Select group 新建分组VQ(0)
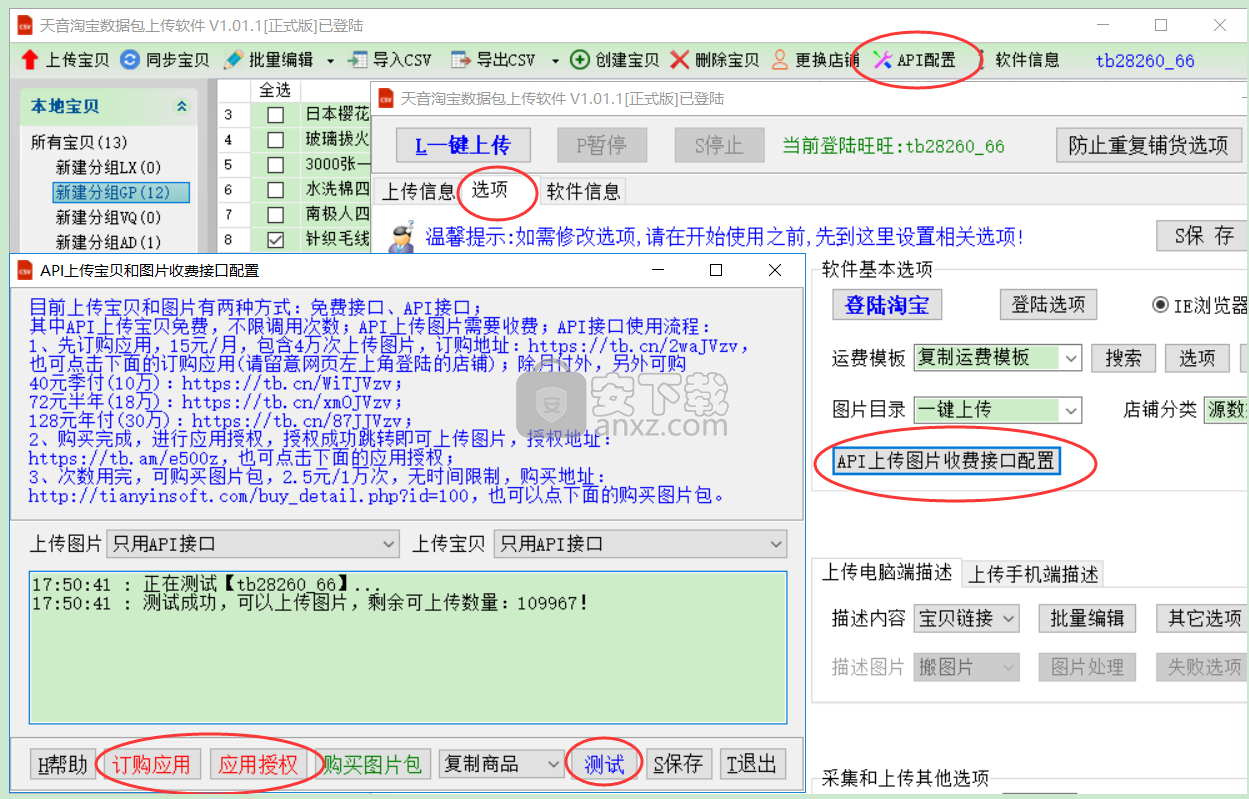The image size is (1249, 799). click(108, 217)
